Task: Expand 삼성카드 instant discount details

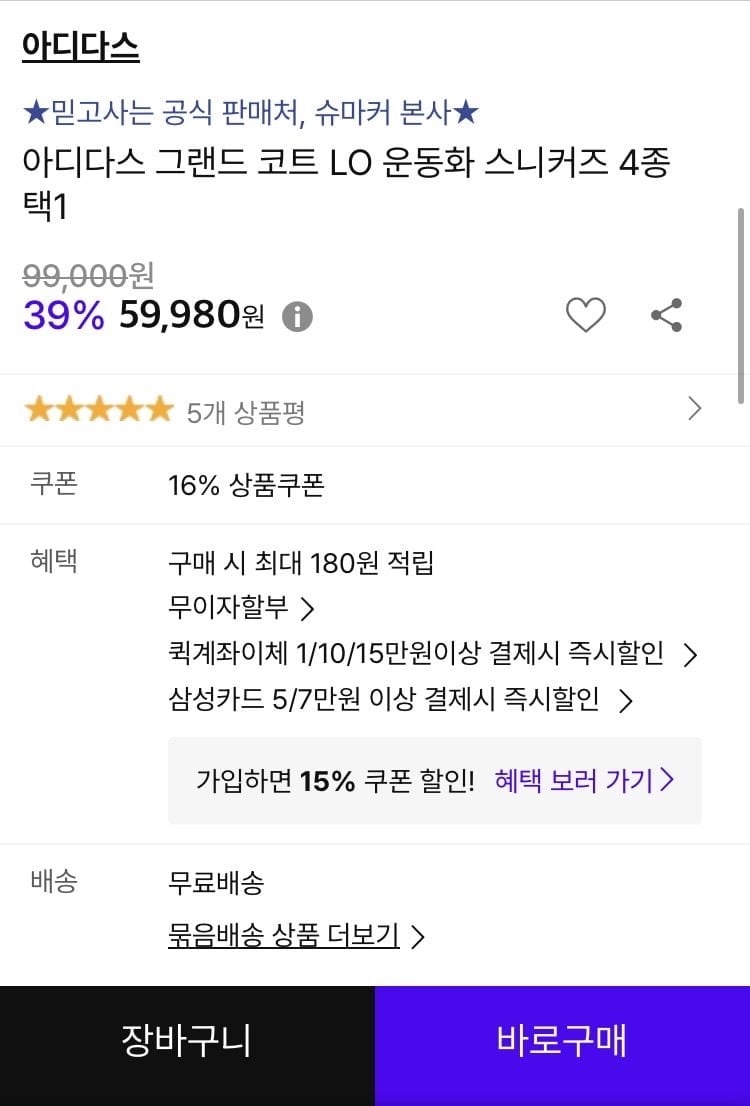Action: click(x=400, y=700)
